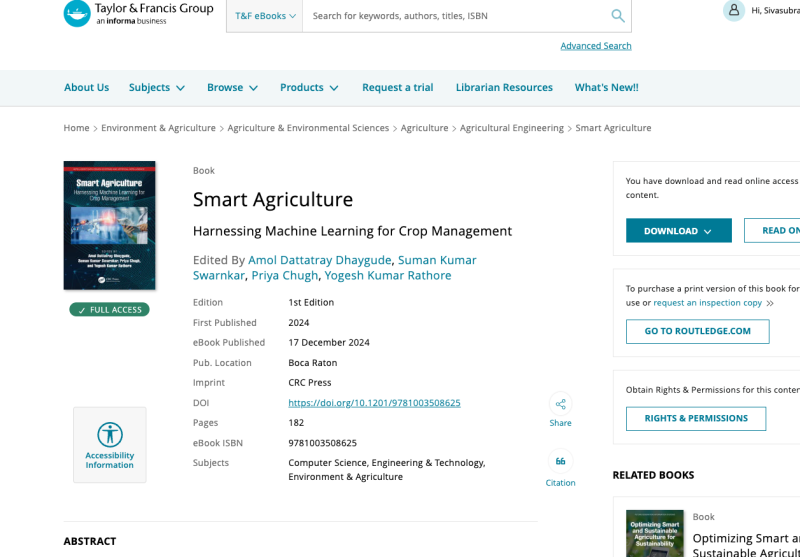The image size is (800, 557).
Task: Click the GO TO ROUTLEDGE.COM button
Action: pos(697,332)
